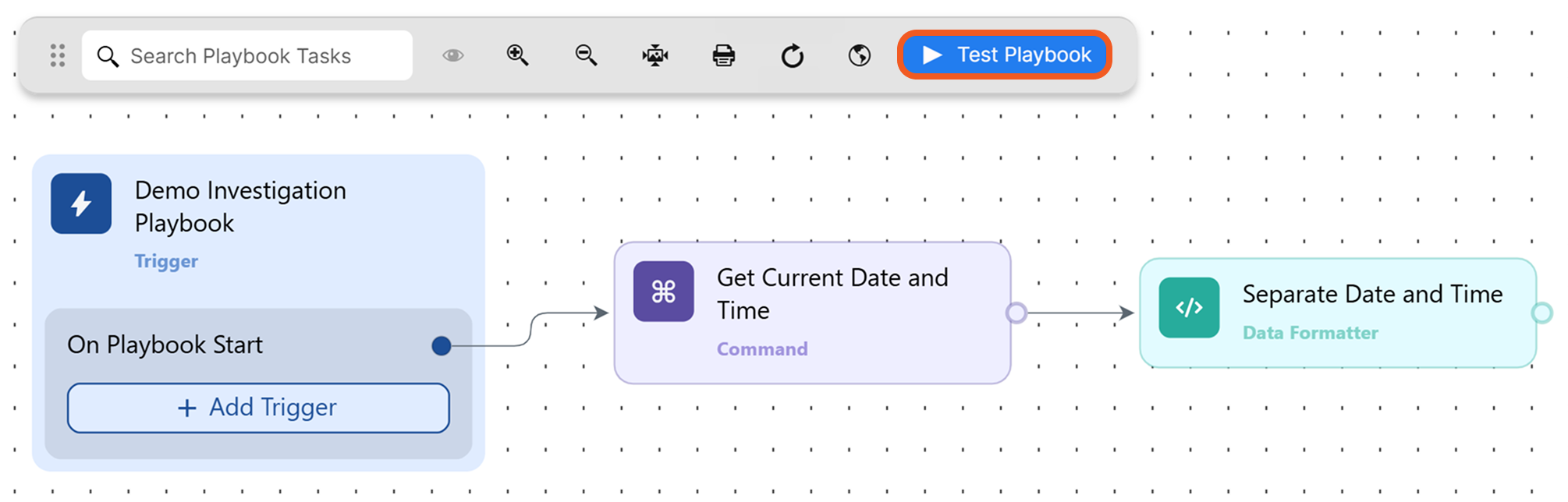The height and width of the screenshot is (502, 1568).
Task: Select the On Playbook Start trigger
Action: point(165,345)
